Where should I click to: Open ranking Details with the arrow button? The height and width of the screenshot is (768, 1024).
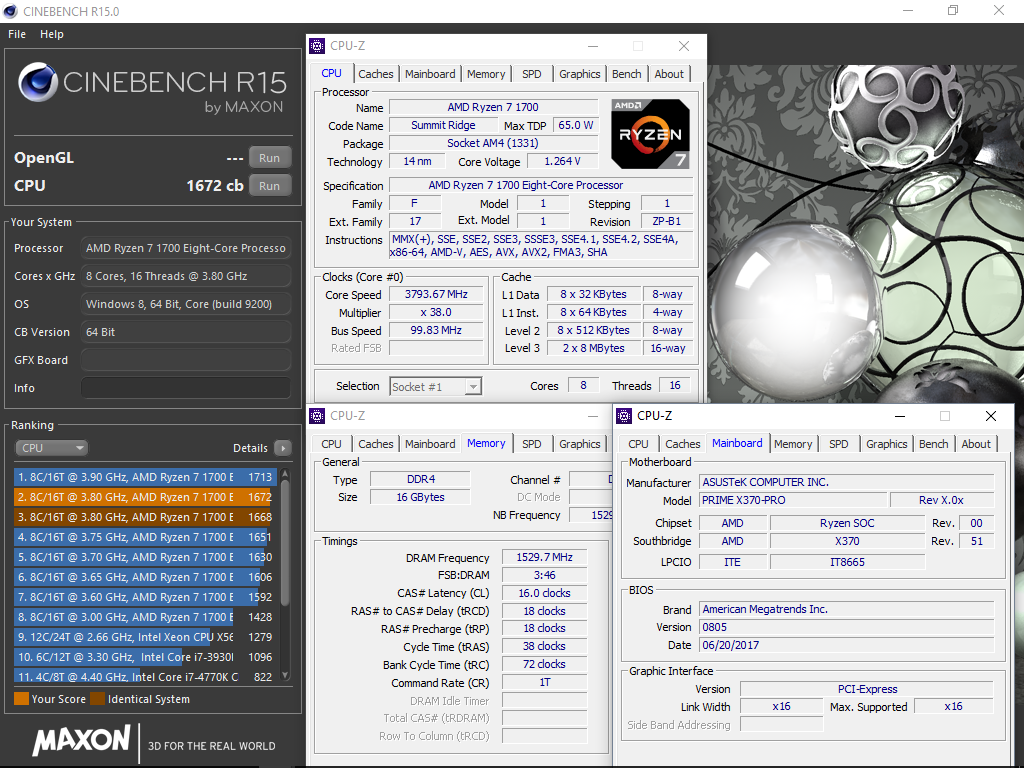click(x=283, y=448)
